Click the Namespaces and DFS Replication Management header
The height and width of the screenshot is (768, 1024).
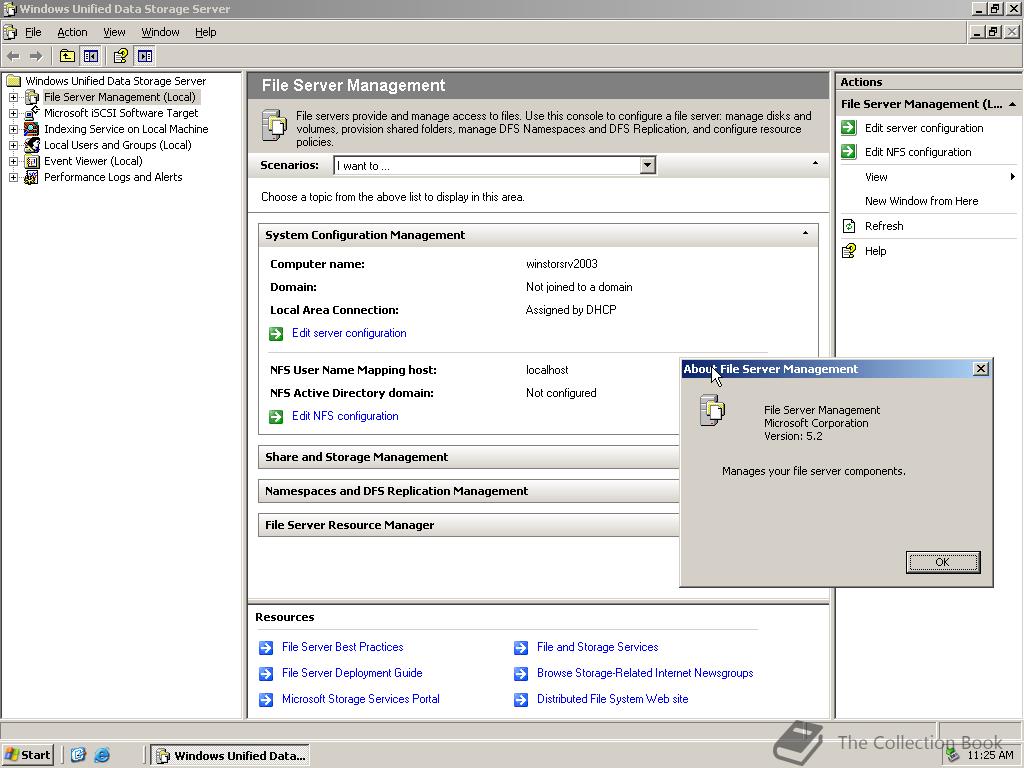pos(469,491)
